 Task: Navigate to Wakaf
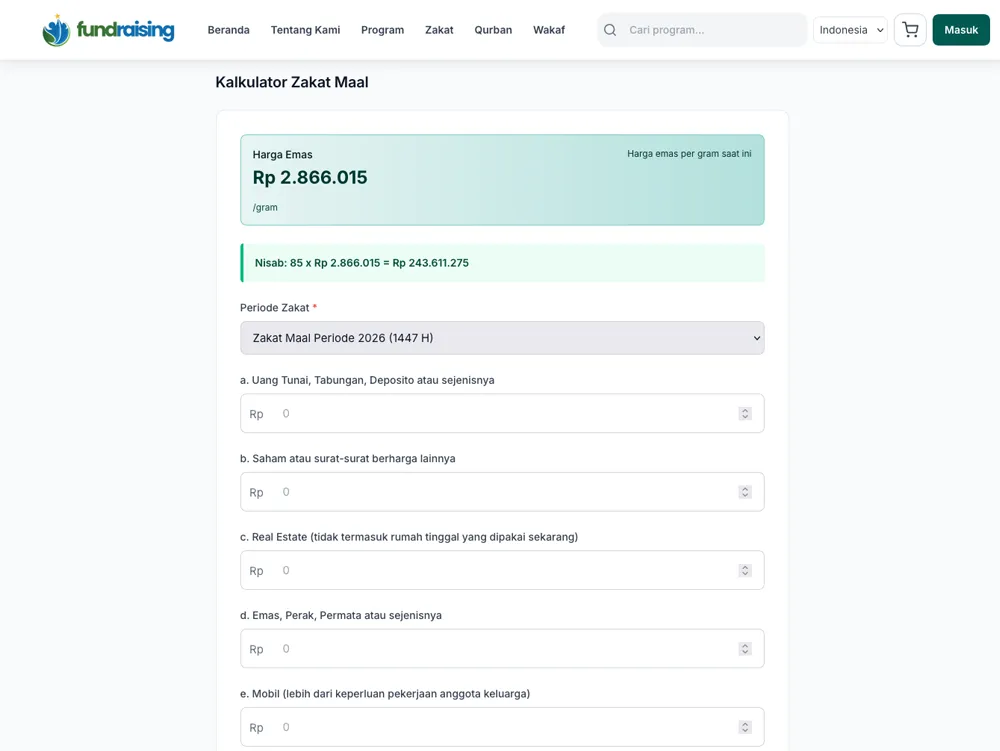point(549,30)
